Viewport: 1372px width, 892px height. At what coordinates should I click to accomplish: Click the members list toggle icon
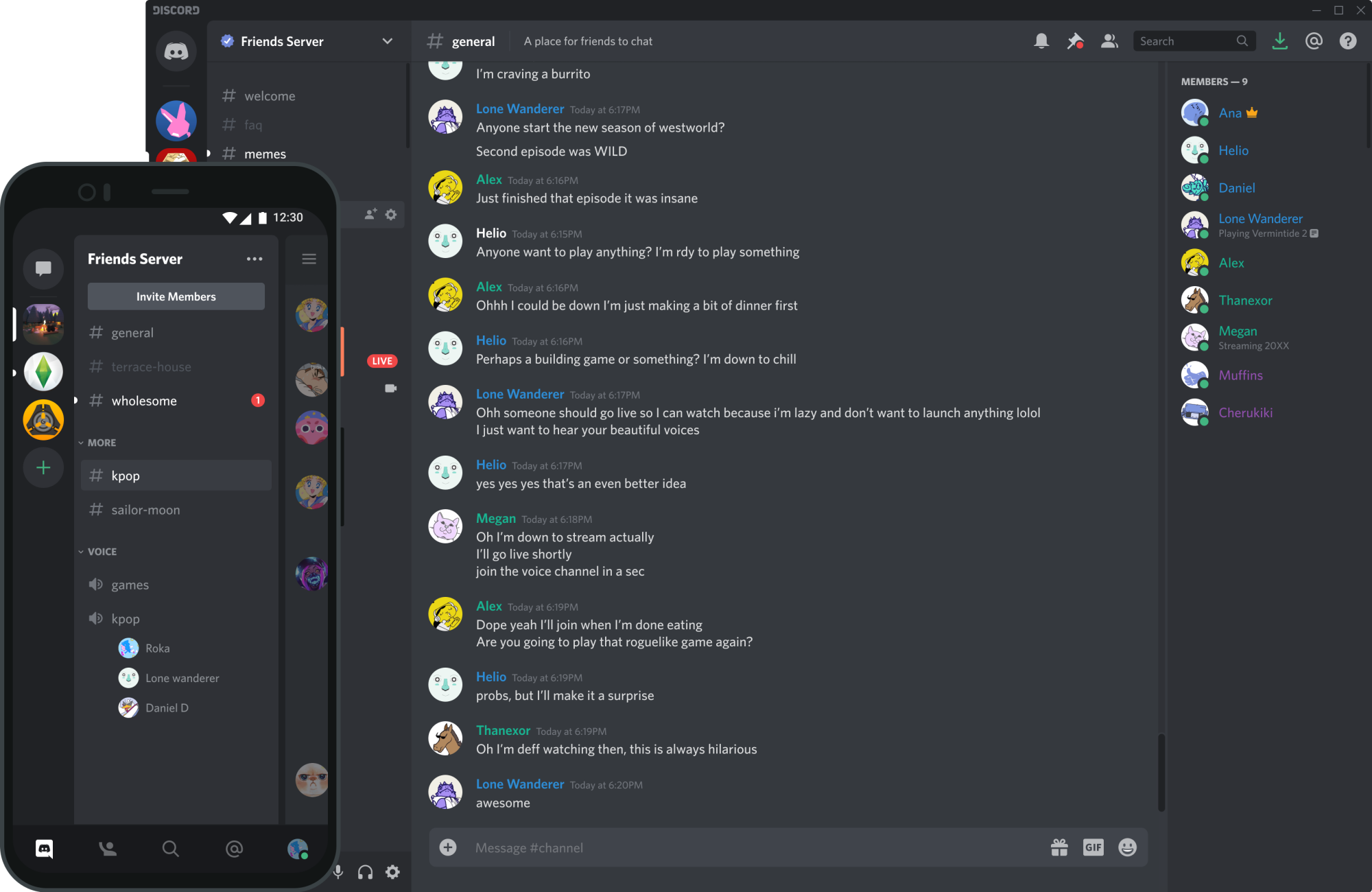1109,41
